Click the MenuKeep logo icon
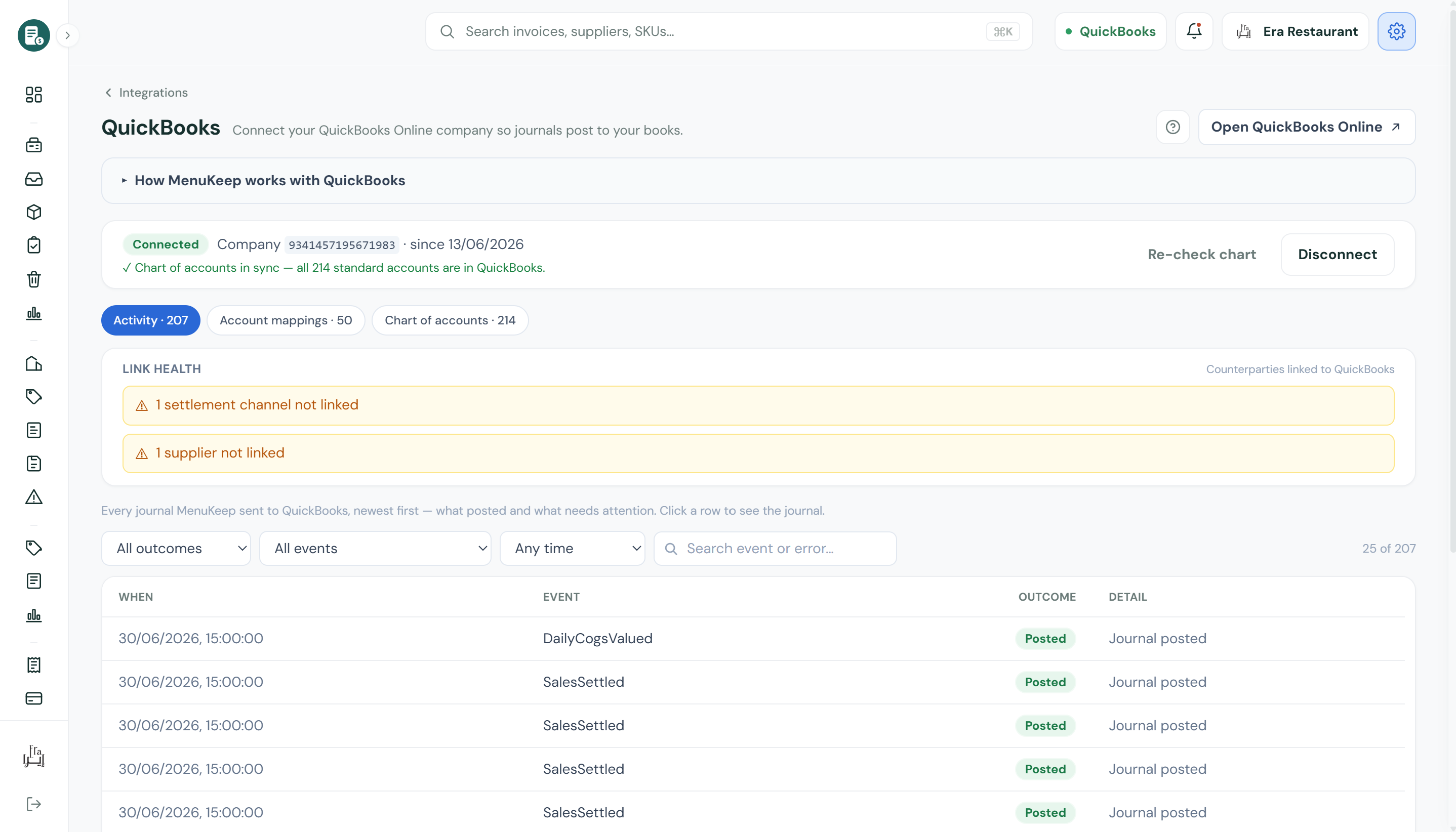Image resolution: width=1456 pixels, height=832 pixels. point(34,35)
